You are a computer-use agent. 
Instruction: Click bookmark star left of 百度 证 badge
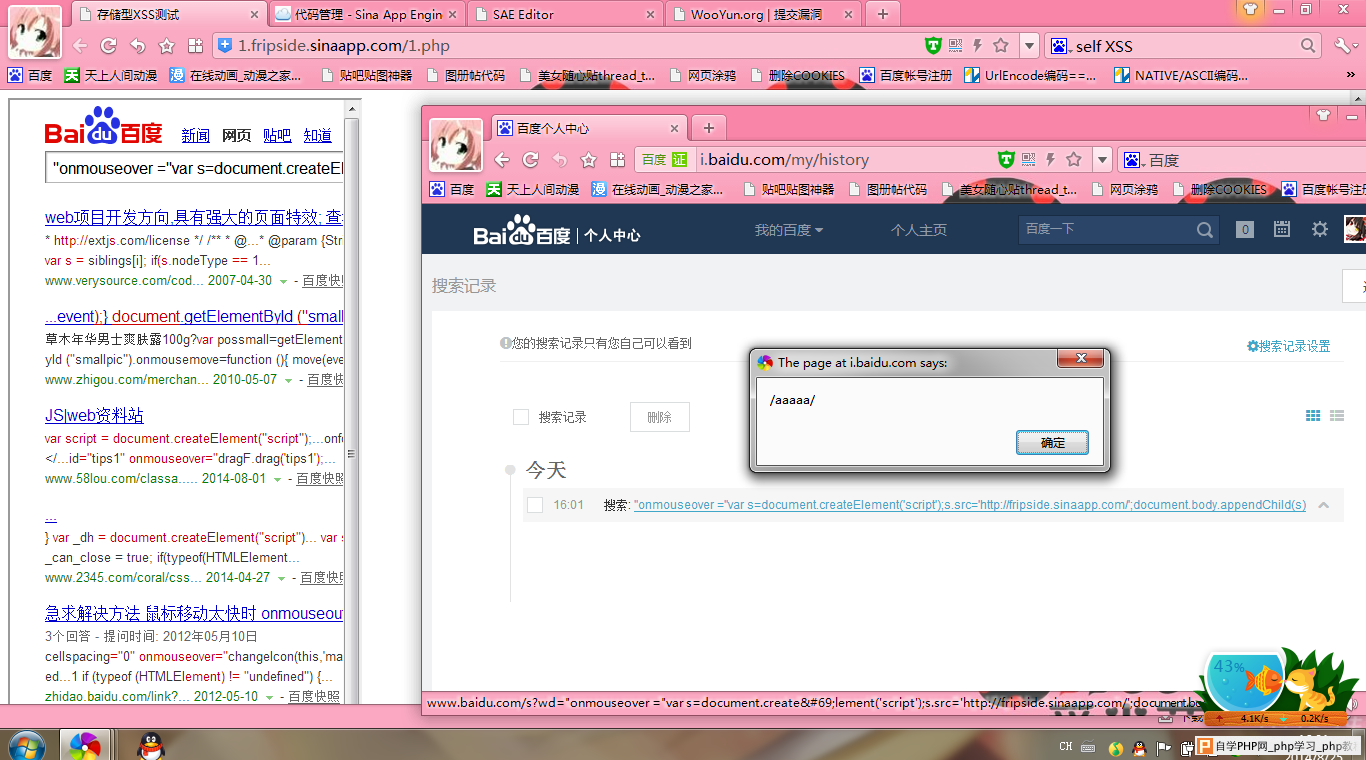pyautogui.click(x=589, y=160)
